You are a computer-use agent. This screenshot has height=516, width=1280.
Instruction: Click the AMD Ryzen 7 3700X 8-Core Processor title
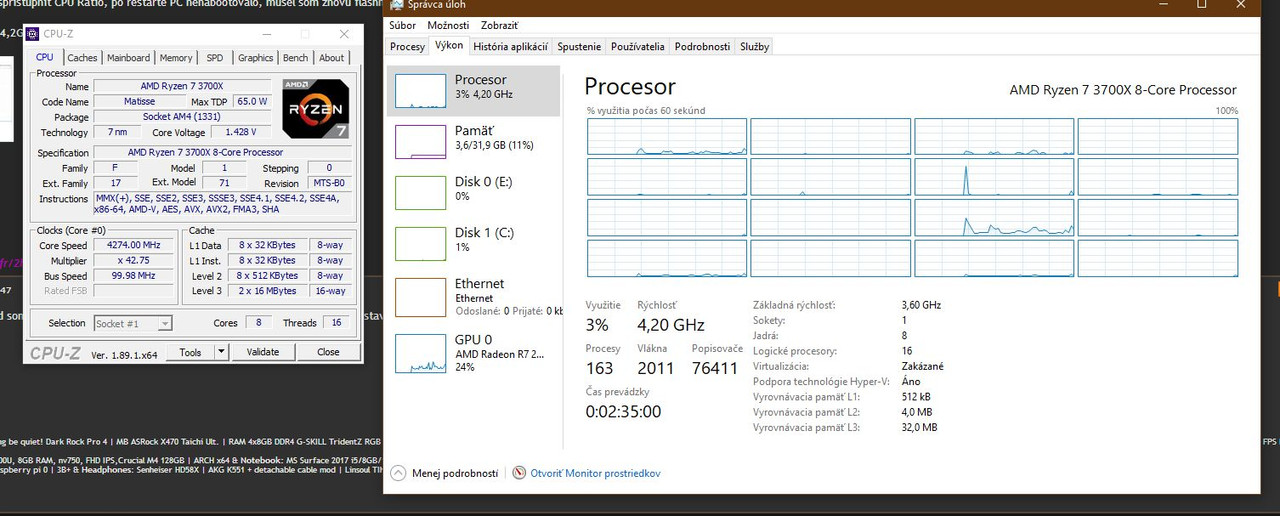(x=1123, y=90)
